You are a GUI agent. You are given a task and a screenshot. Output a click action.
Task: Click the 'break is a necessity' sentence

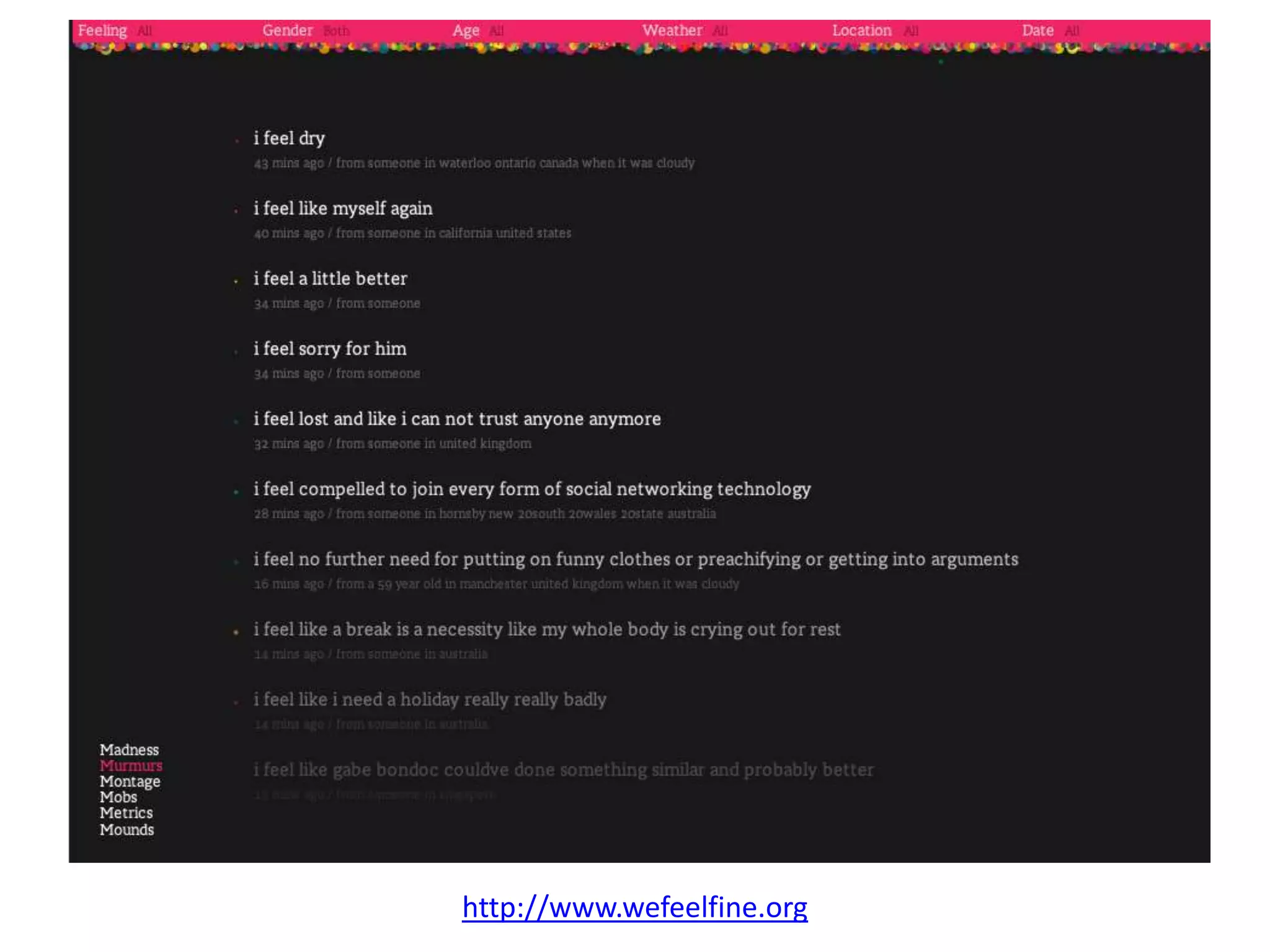tap(547, 629)
